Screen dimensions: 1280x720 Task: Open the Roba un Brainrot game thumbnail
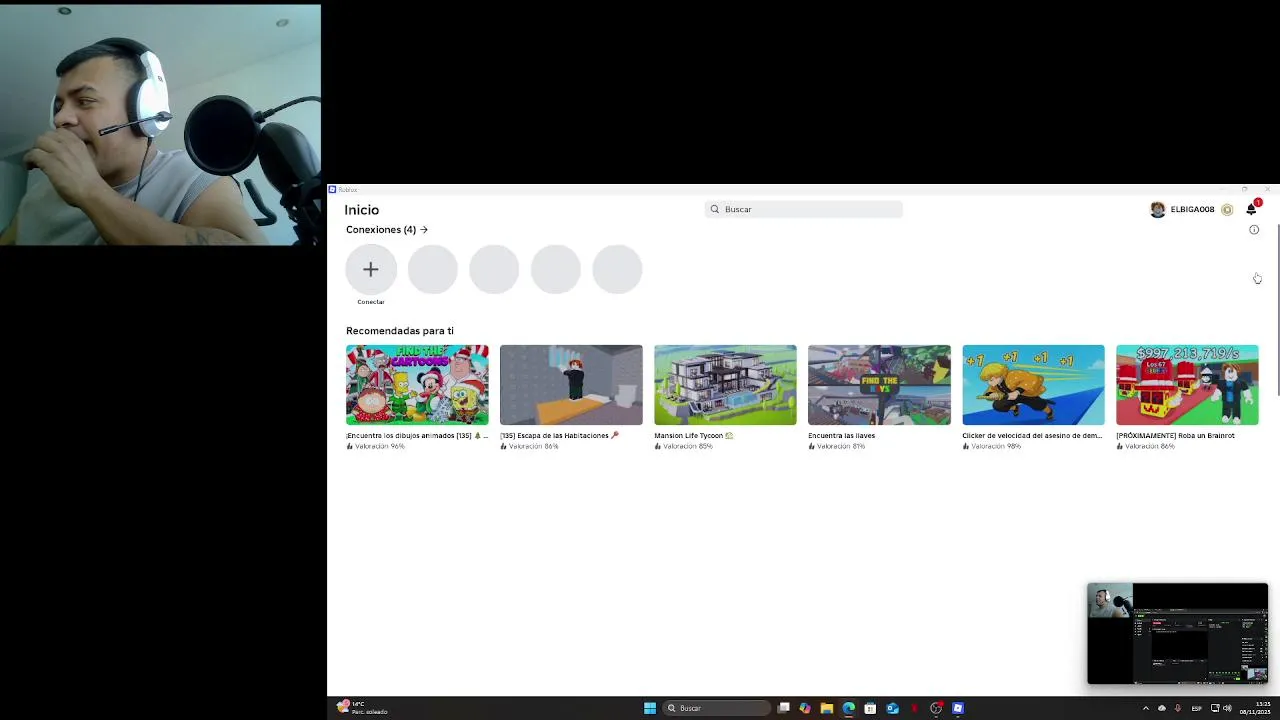click(1187, 385)
